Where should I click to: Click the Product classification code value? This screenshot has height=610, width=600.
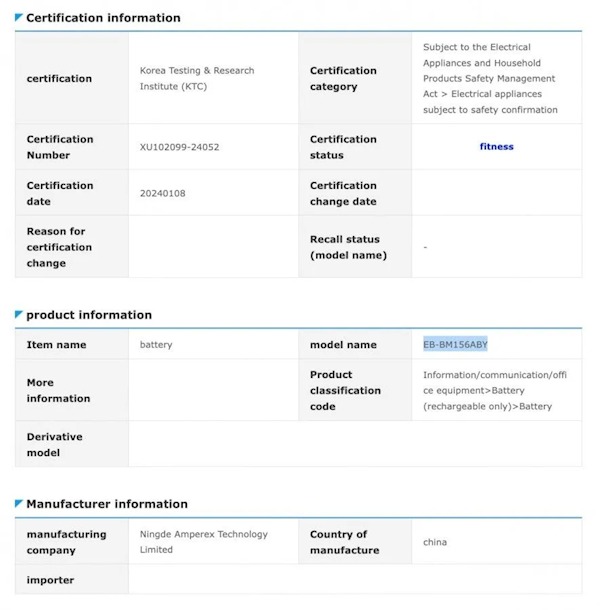point(495,391)
